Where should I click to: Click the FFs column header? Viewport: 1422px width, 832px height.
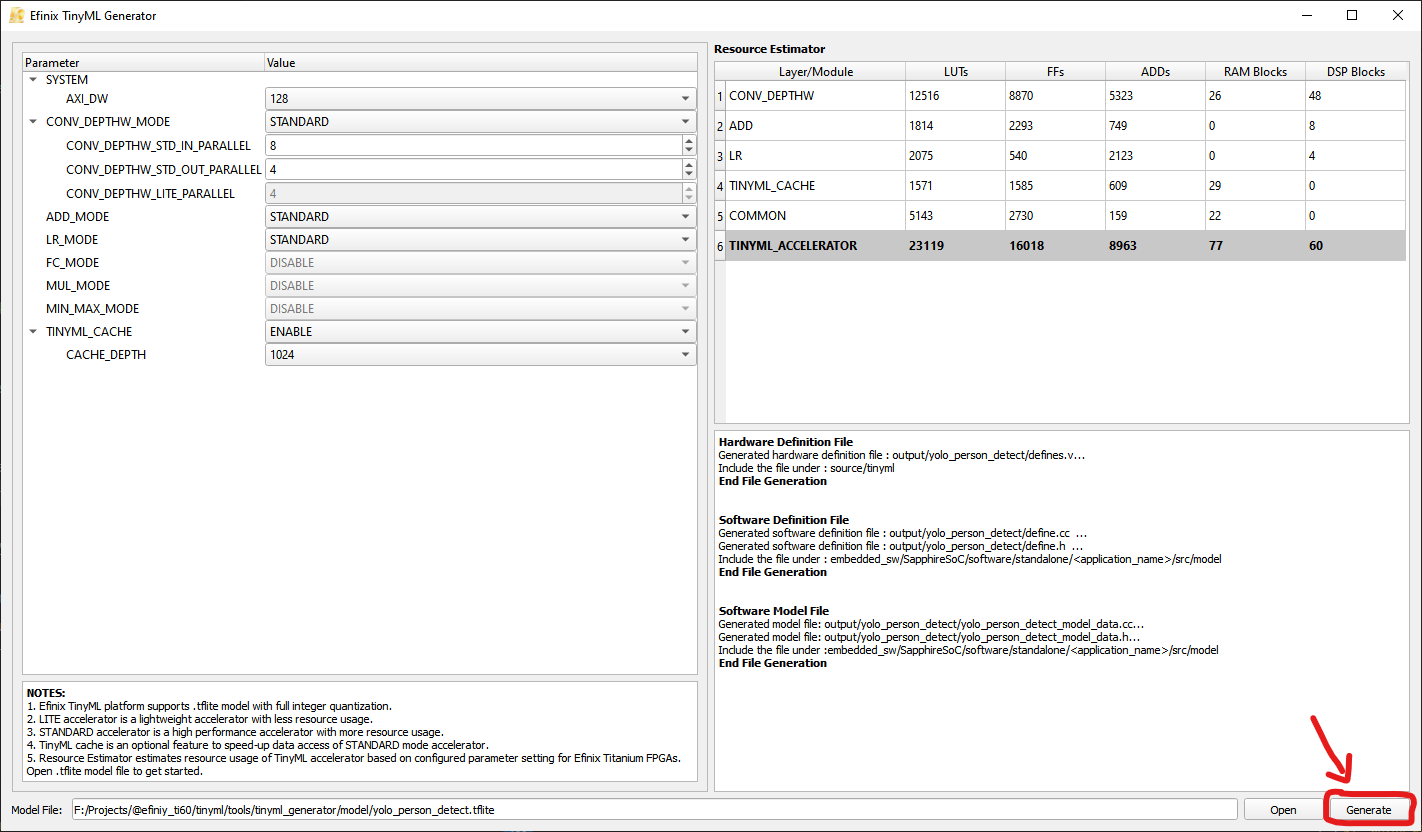[1055, 72]
